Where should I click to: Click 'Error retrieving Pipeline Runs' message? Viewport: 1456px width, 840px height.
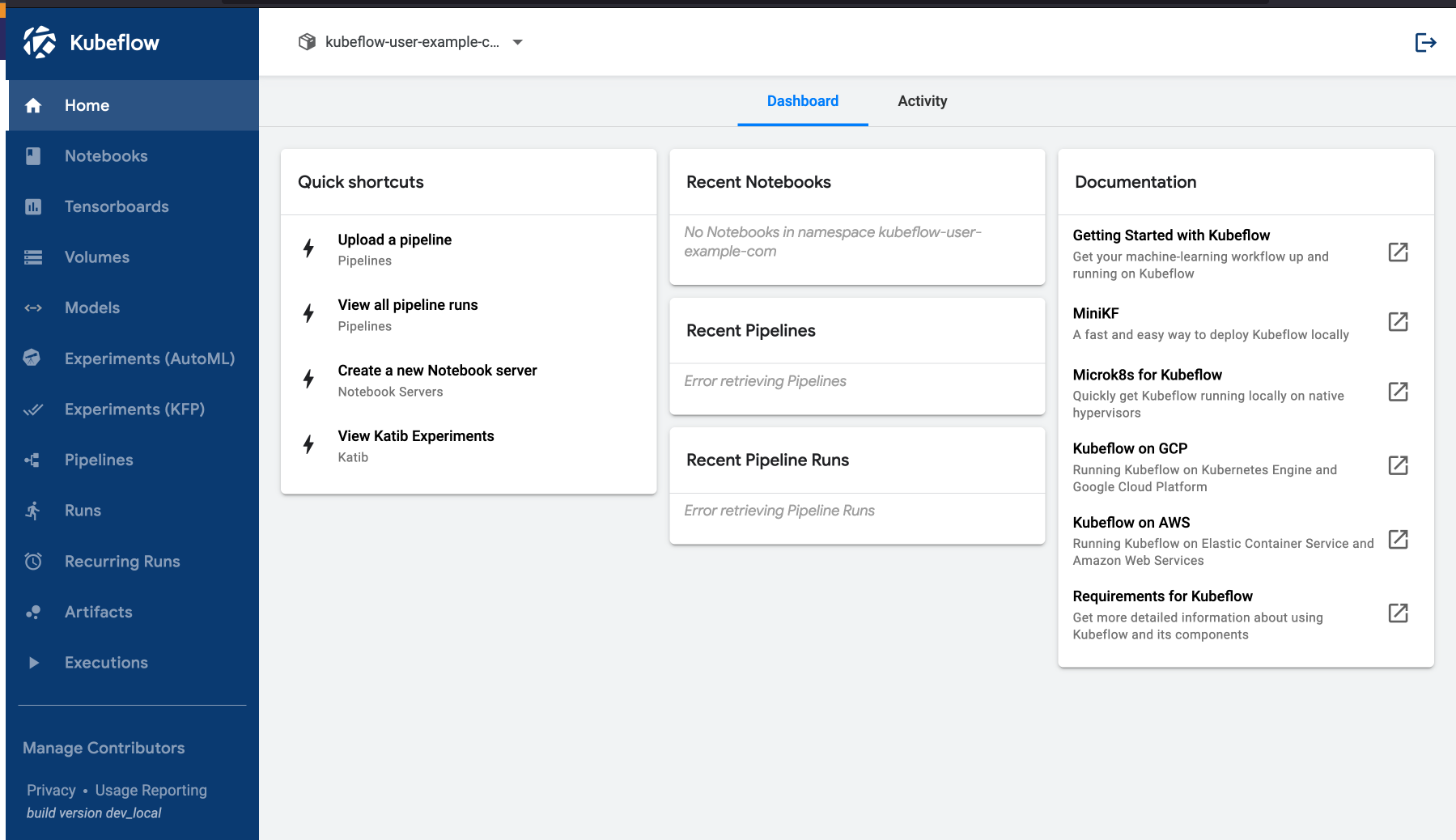click(x=779, y=511)
